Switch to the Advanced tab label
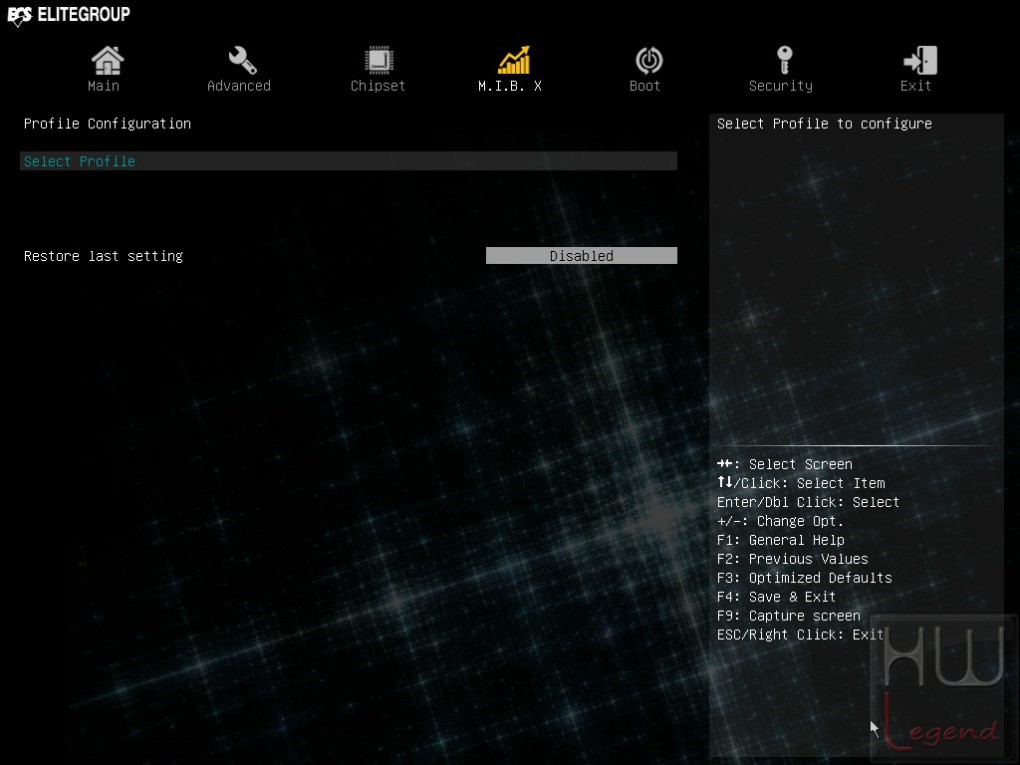This screenshot has height=765, width=1020. tap(239, 86)
